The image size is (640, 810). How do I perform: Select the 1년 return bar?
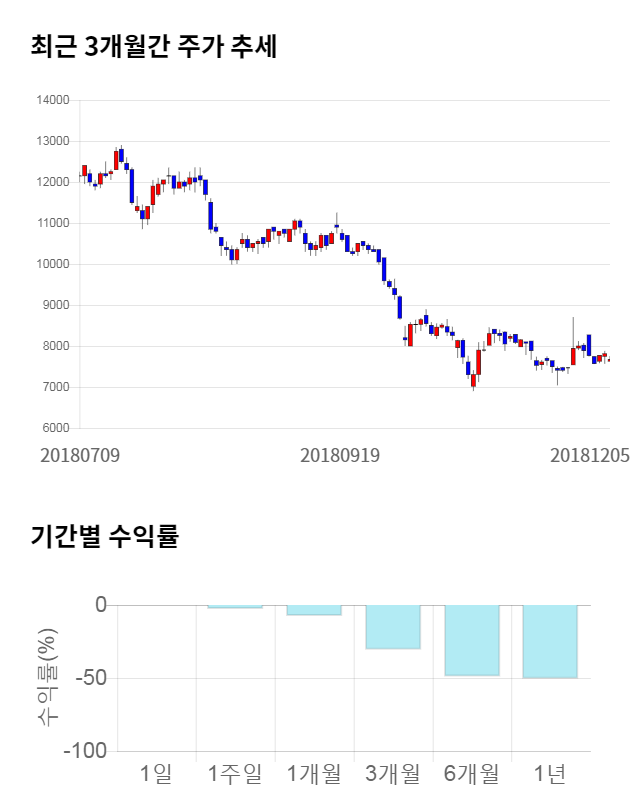(x=550, y=641)
